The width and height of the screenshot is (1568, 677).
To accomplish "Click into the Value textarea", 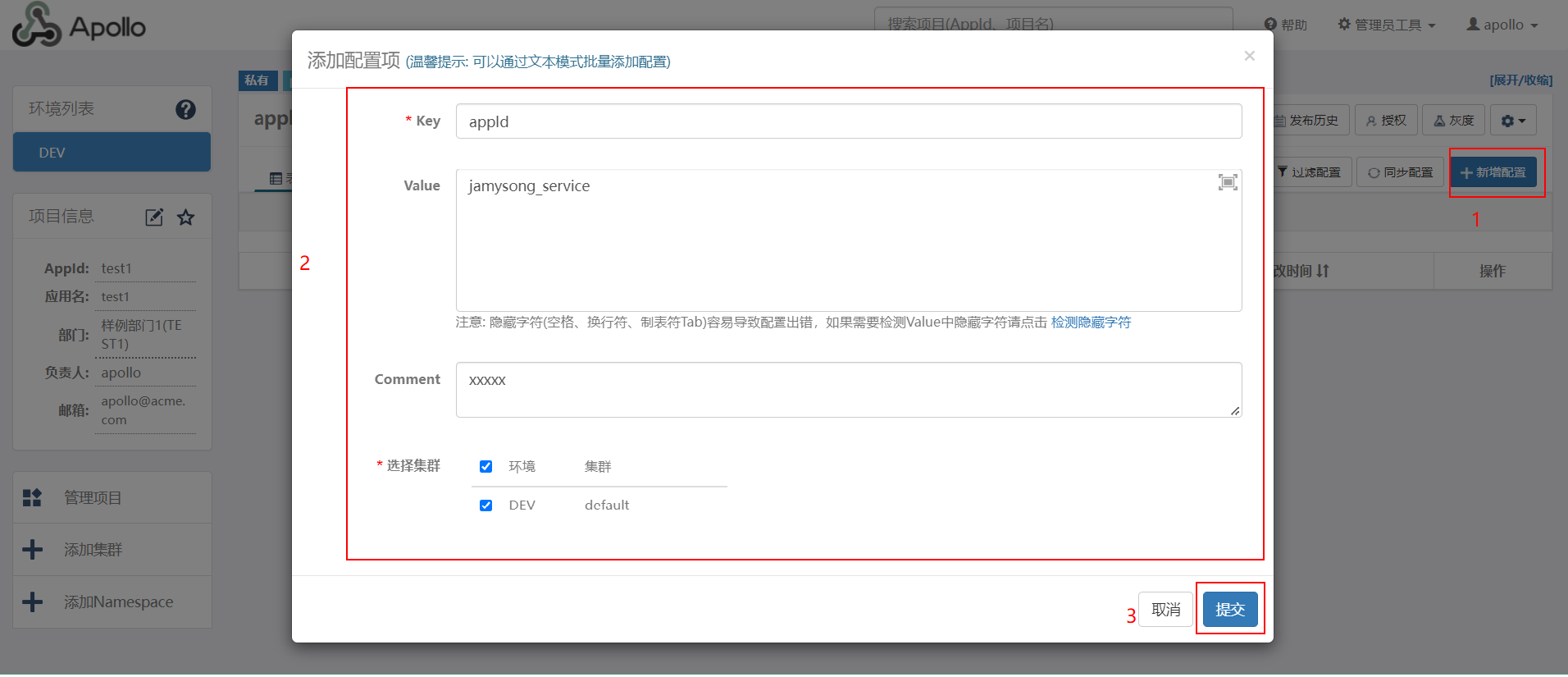I will coord(849,240).
